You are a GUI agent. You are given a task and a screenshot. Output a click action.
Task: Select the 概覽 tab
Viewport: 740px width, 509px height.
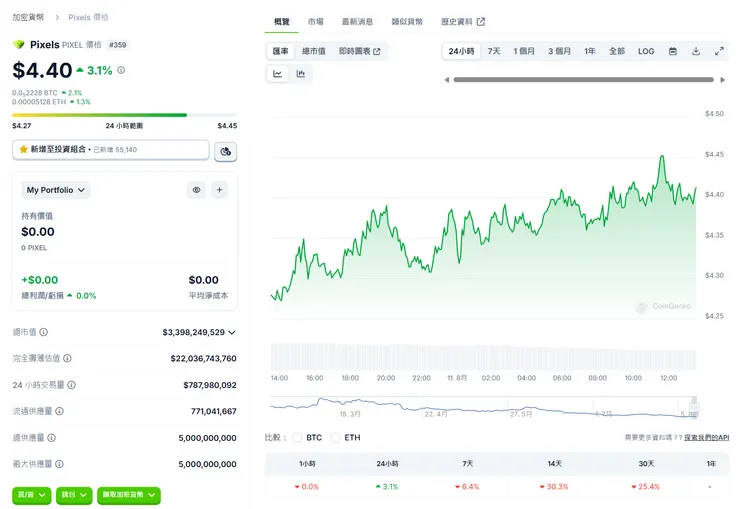(x=282, y=22)
